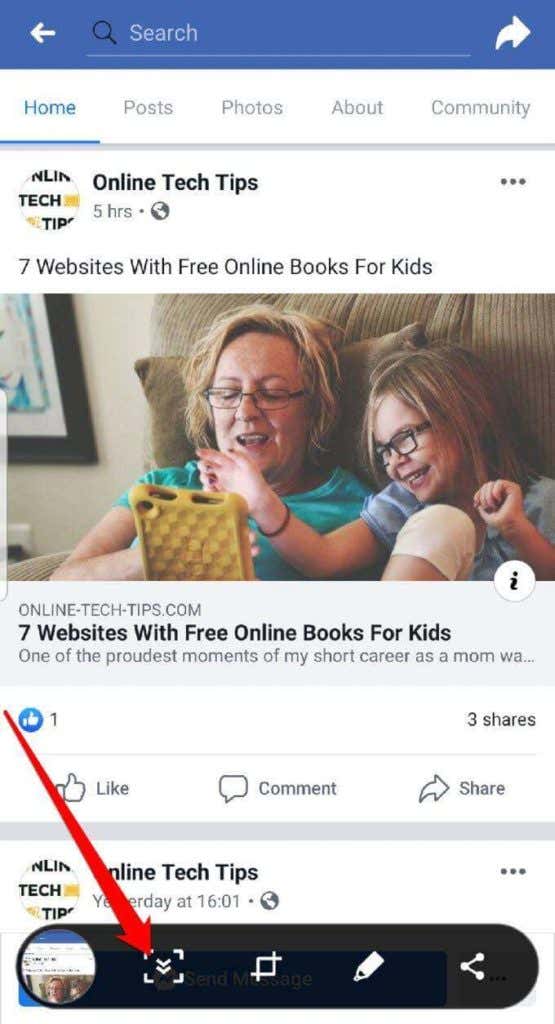
Task: Open the 7 Websites article link title
Action: 234,632
